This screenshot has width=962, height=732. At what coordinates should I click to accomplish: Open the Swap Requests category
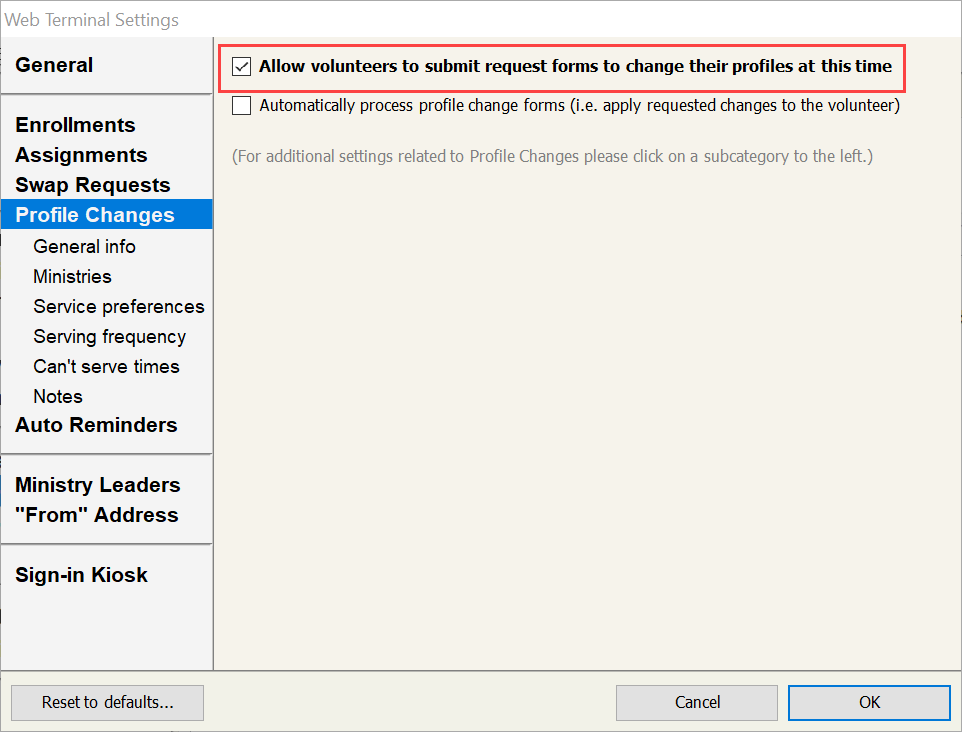pyautogui.click(x=92, y=185)
